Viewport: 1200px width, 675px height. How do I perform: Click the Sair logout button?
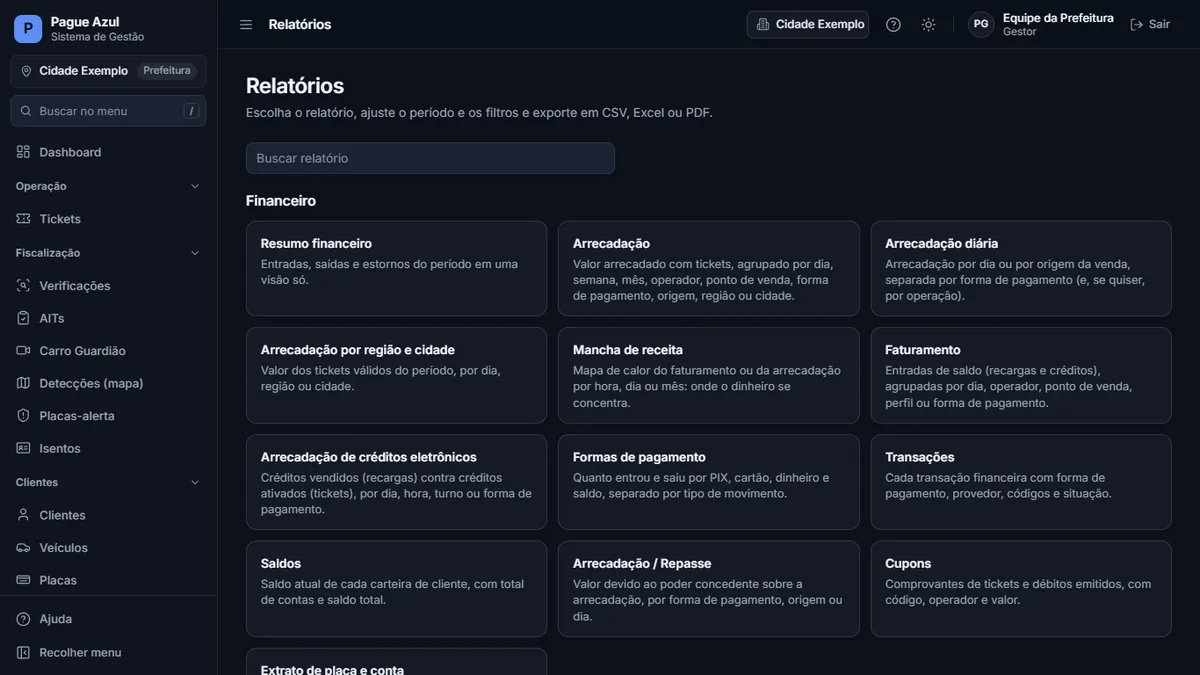(1150, 24)
